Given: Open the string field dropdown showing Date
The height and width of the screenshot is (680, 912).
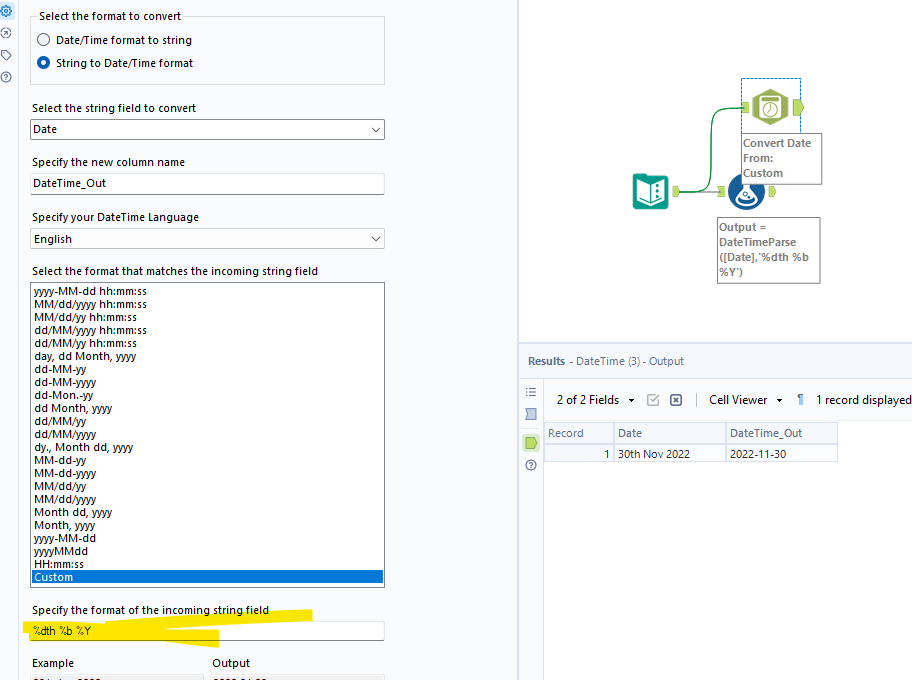Looking at the screenshot, I should (207, 129).
